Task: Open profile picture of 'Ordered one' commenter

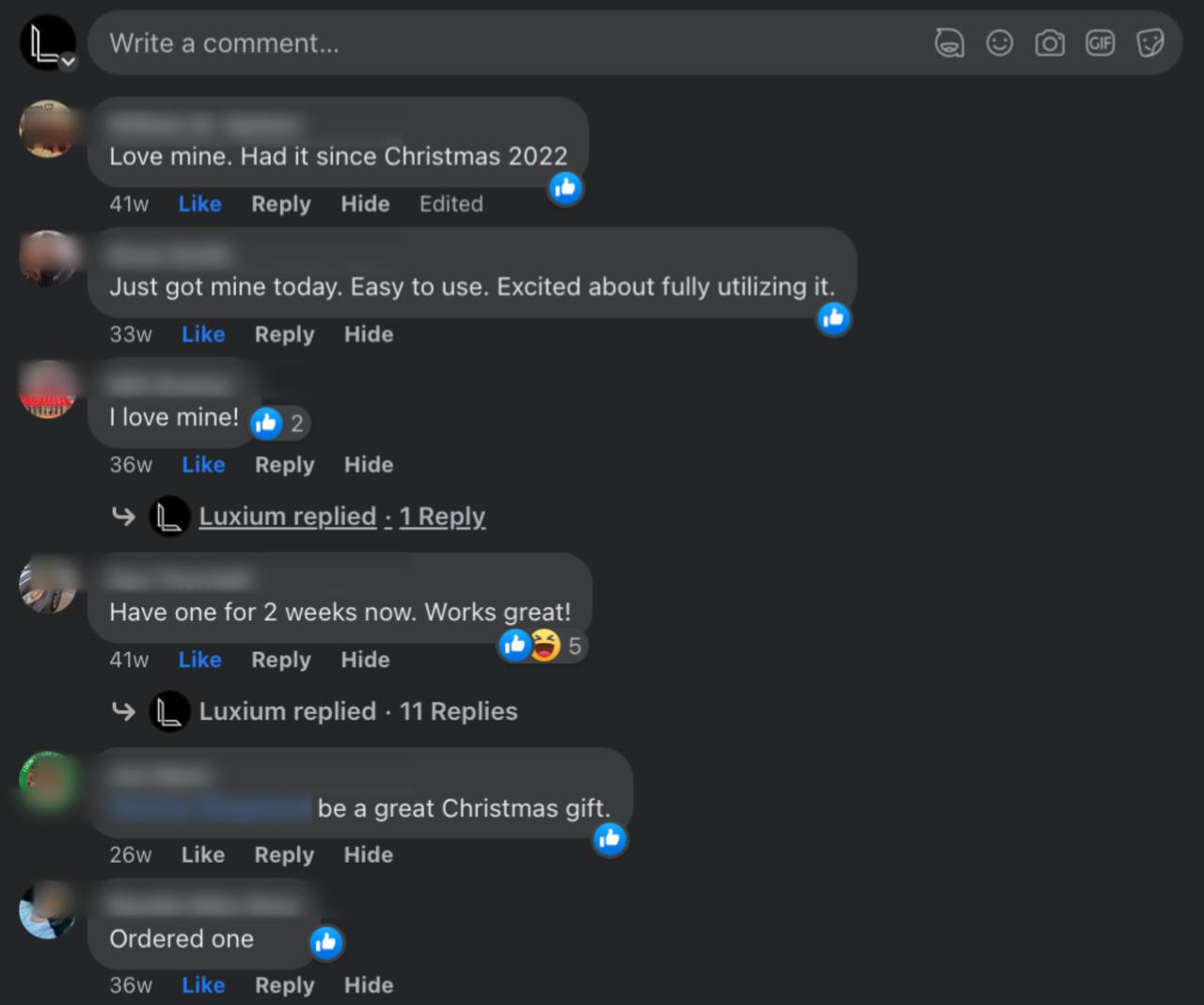Action: [47, 910]
